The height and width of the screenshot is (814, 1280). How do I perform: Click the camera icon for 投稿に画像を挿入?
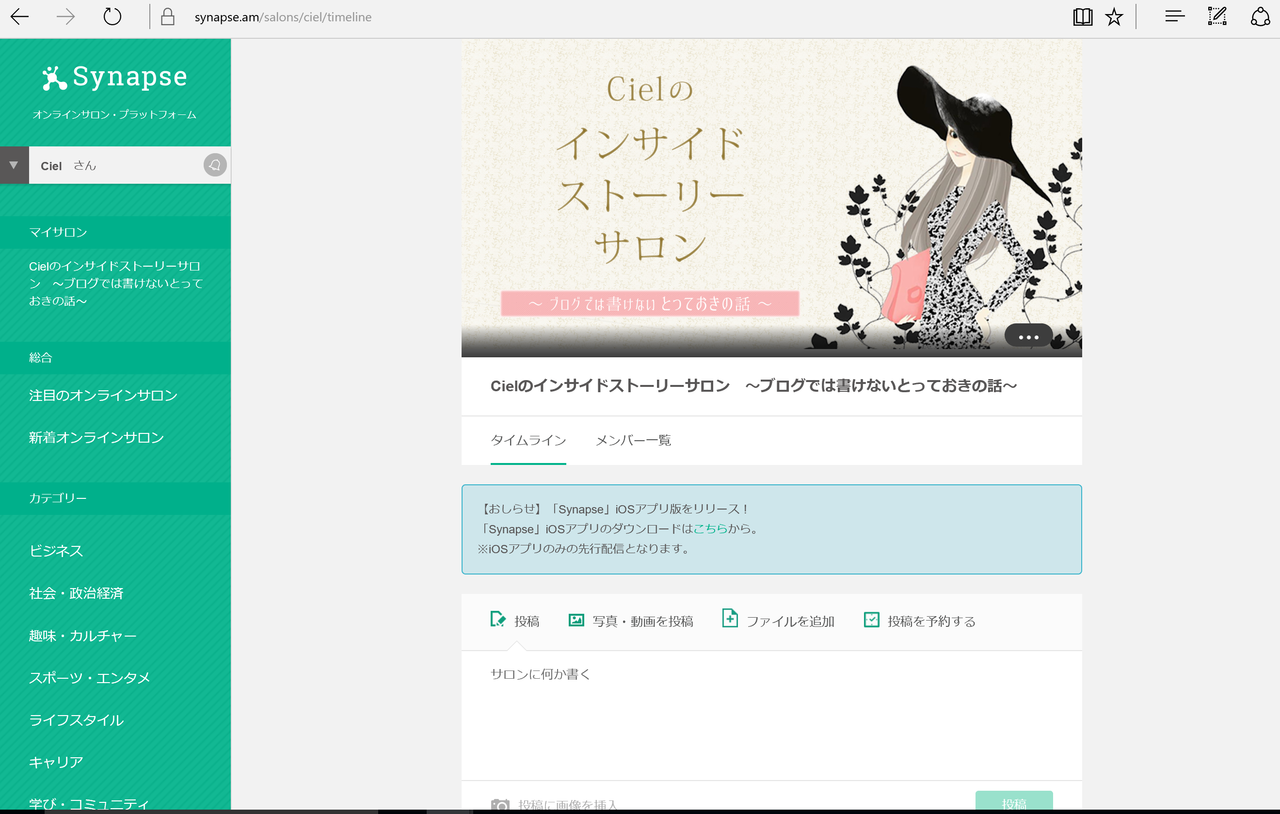[500, 805]
